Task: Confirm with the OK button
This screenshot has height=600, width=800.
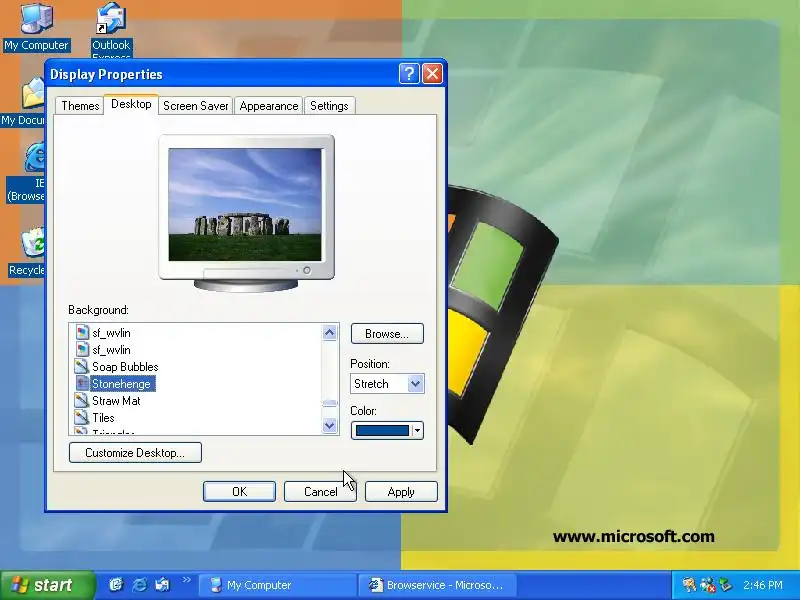Action: point(239,491)
